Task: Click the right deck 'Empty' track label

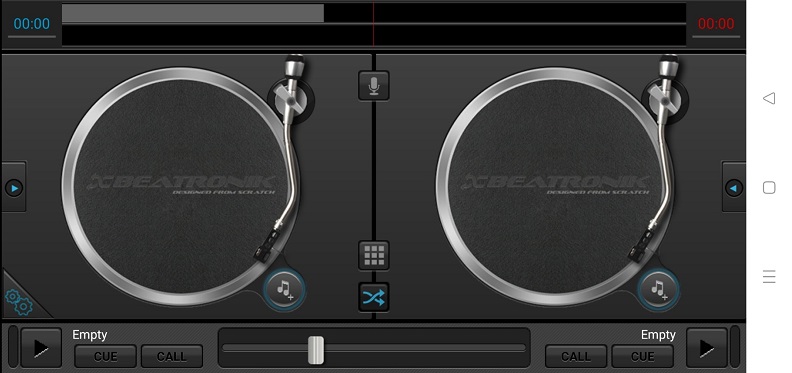Action: [x=658, y=335]
